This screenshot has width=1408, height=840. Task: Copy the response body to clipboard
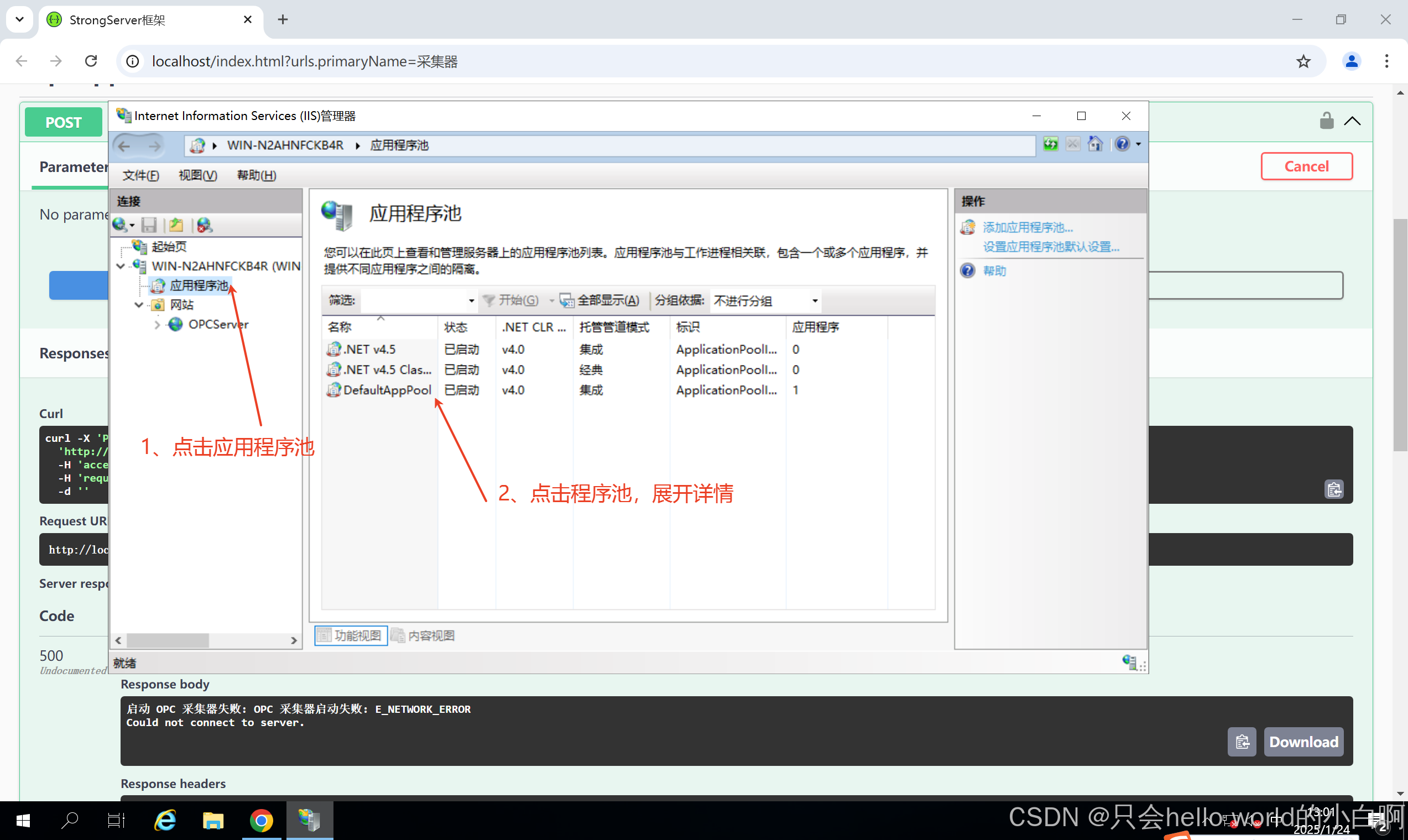click(x=1242, y=742)
